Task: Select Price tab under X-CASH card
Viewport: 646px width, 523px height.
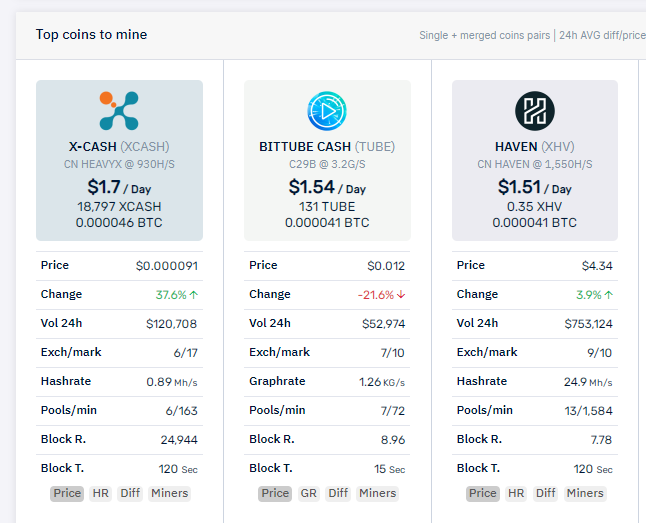Action: [67, 493]
